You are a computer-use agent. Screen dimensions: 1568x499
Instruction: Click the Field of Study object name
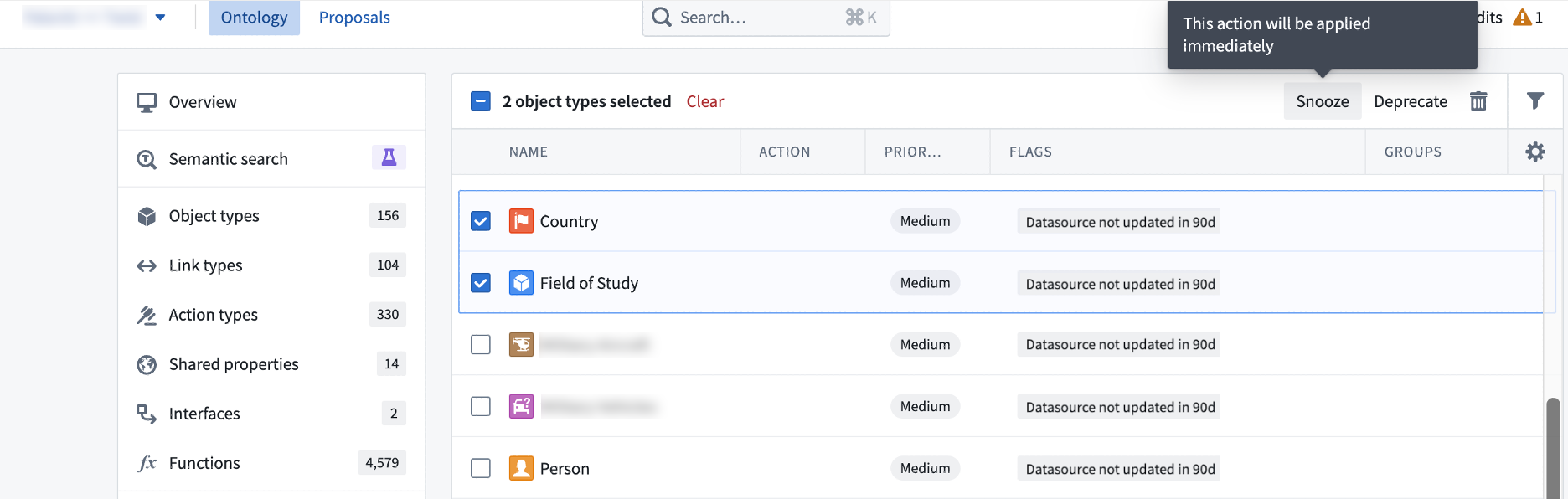(589, 283)
